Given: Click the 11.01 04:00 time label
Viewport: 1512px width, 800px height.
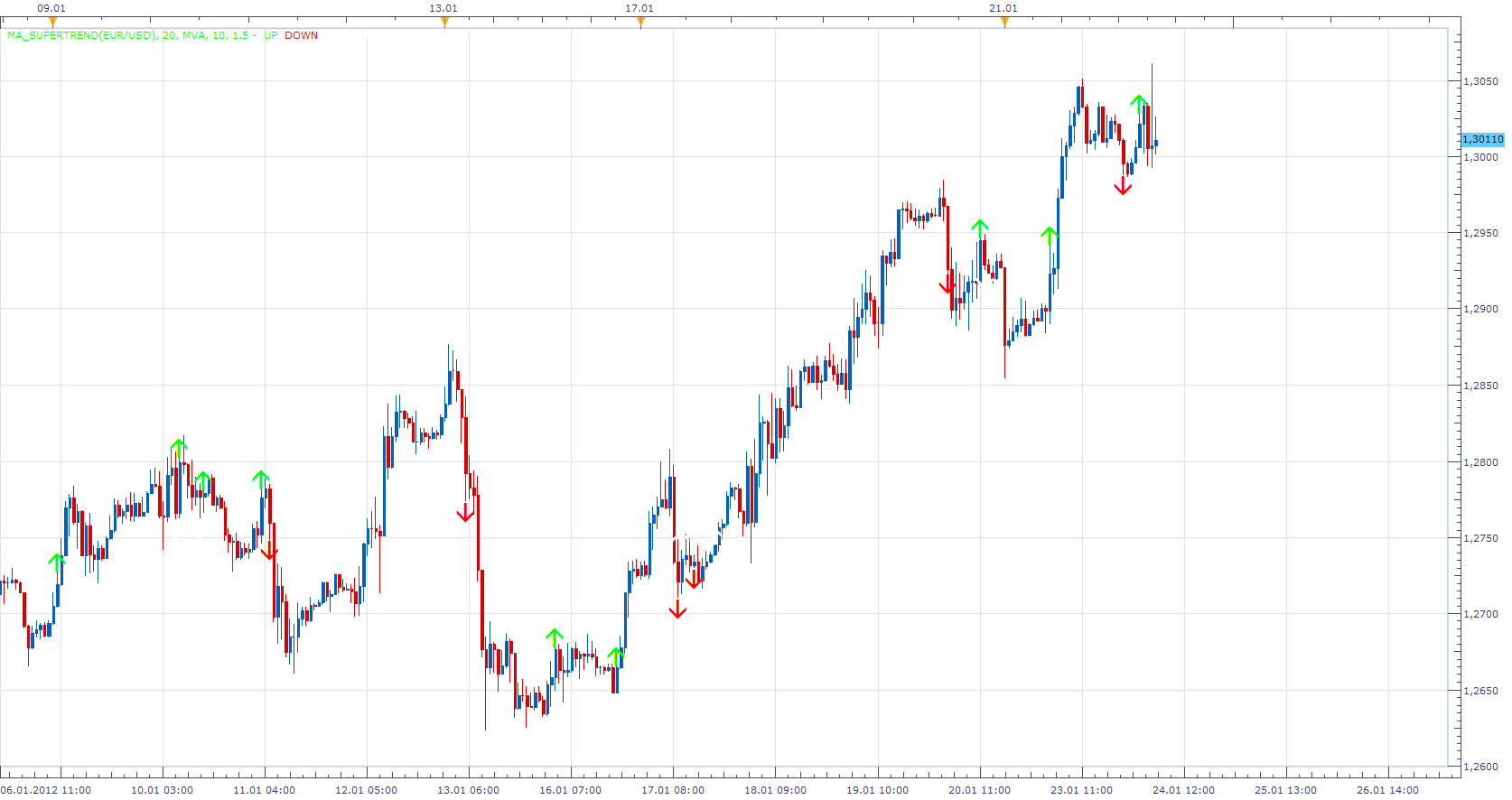Looking at the screenshot, I should [x=265, y=790].
